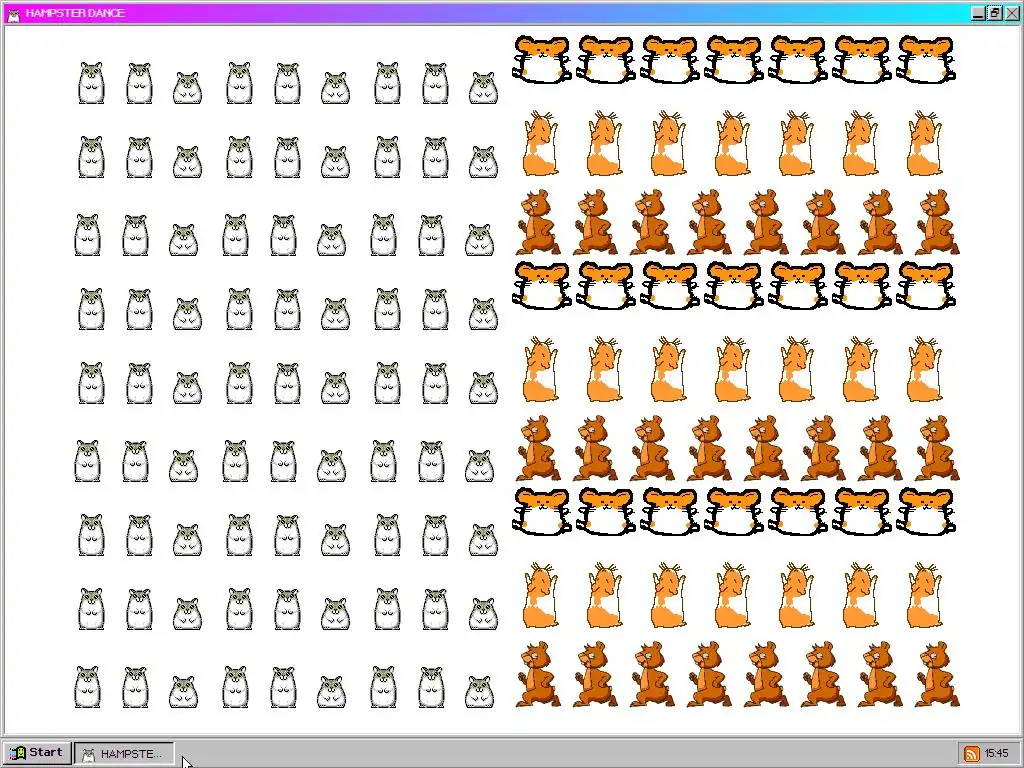
Task: Click the 15:45 clock in the tray
Action: click(x=997, y=754)
